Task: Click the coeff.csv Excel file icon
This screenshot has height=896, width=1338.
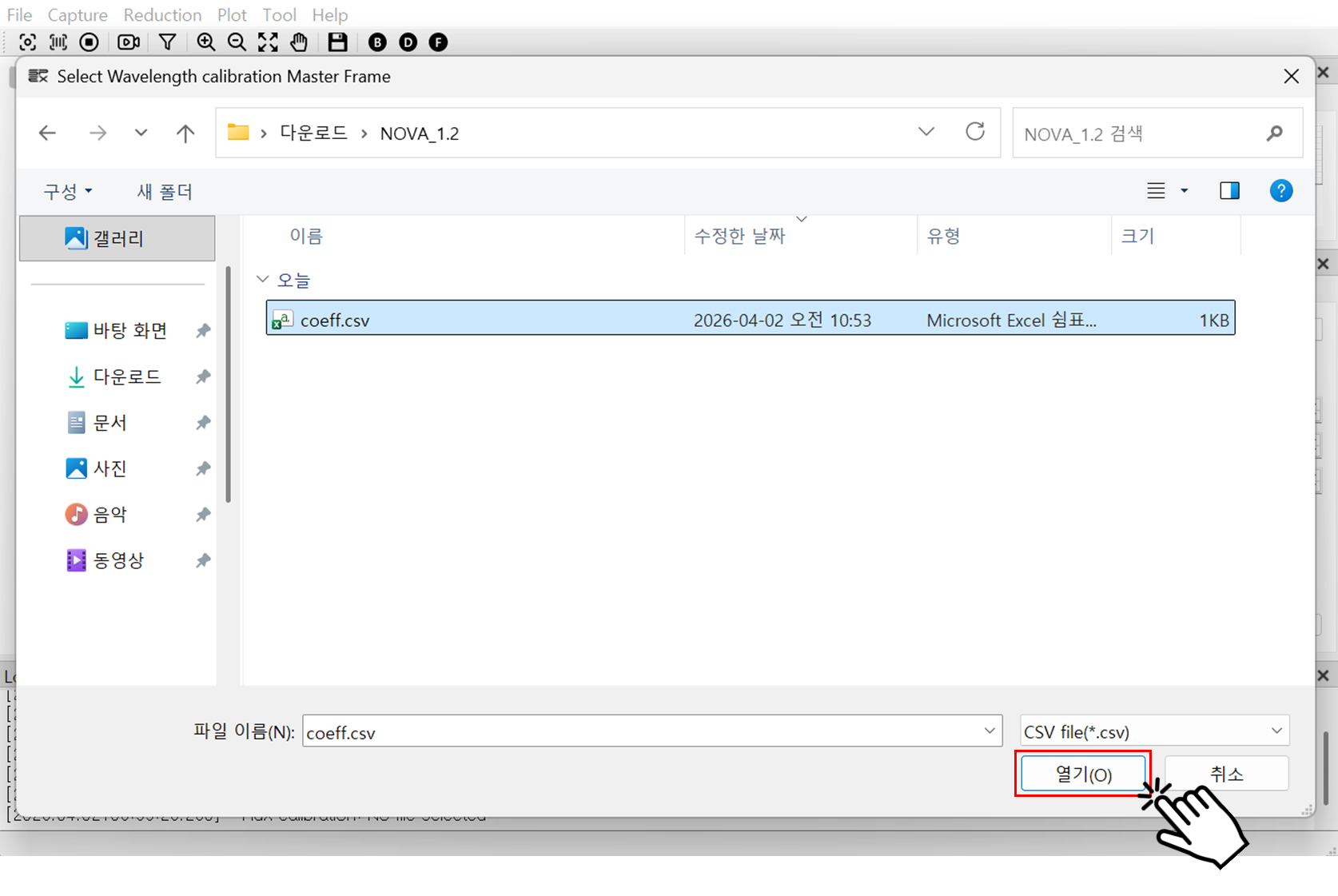Action: 282,320
